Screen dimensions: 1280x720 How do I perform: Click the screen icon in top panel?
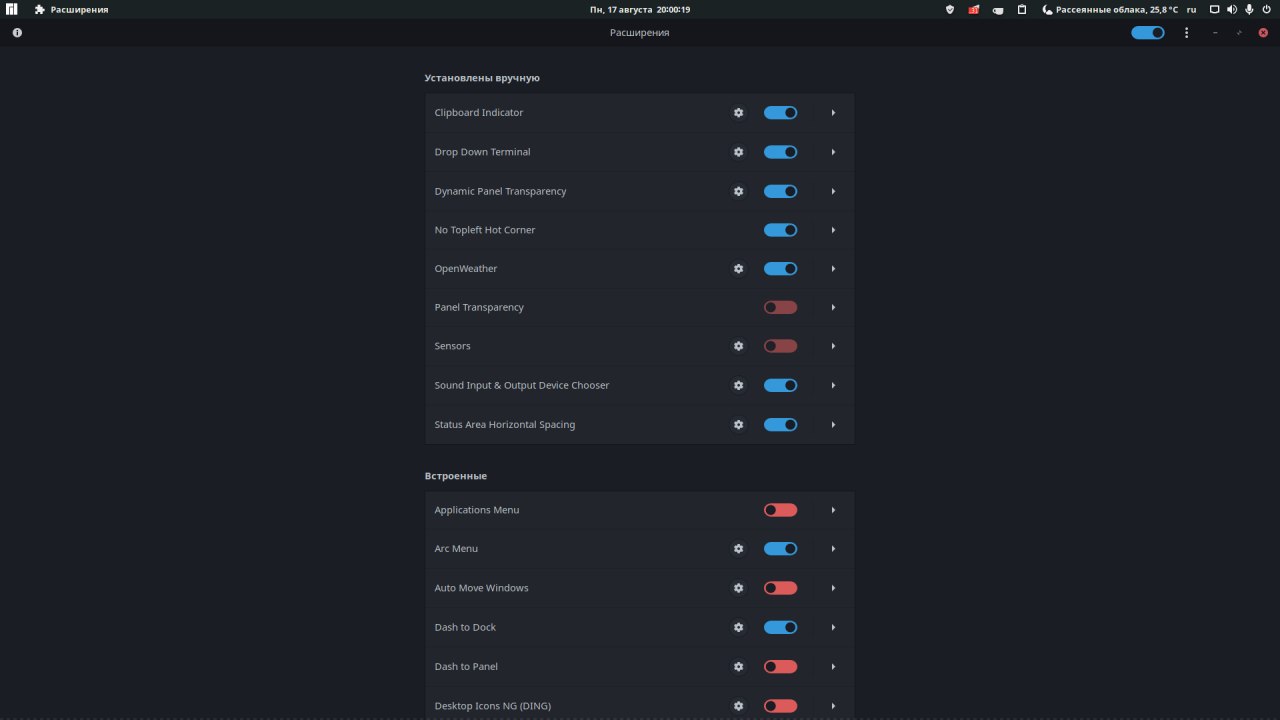pos(1215,9)
